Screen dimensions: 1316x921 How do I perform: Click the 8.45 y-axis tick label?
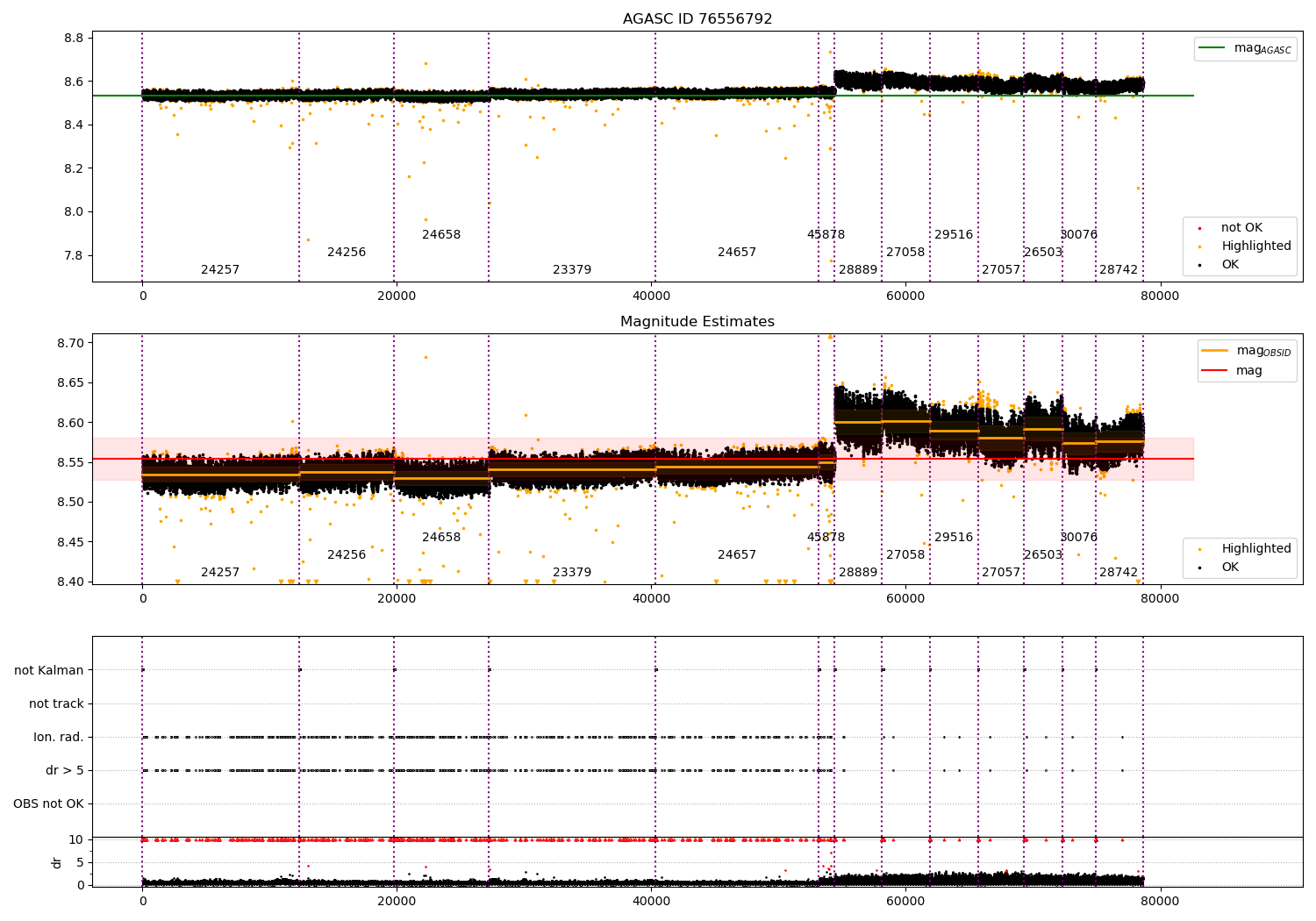pyautogui.click(x=71, y=542)
